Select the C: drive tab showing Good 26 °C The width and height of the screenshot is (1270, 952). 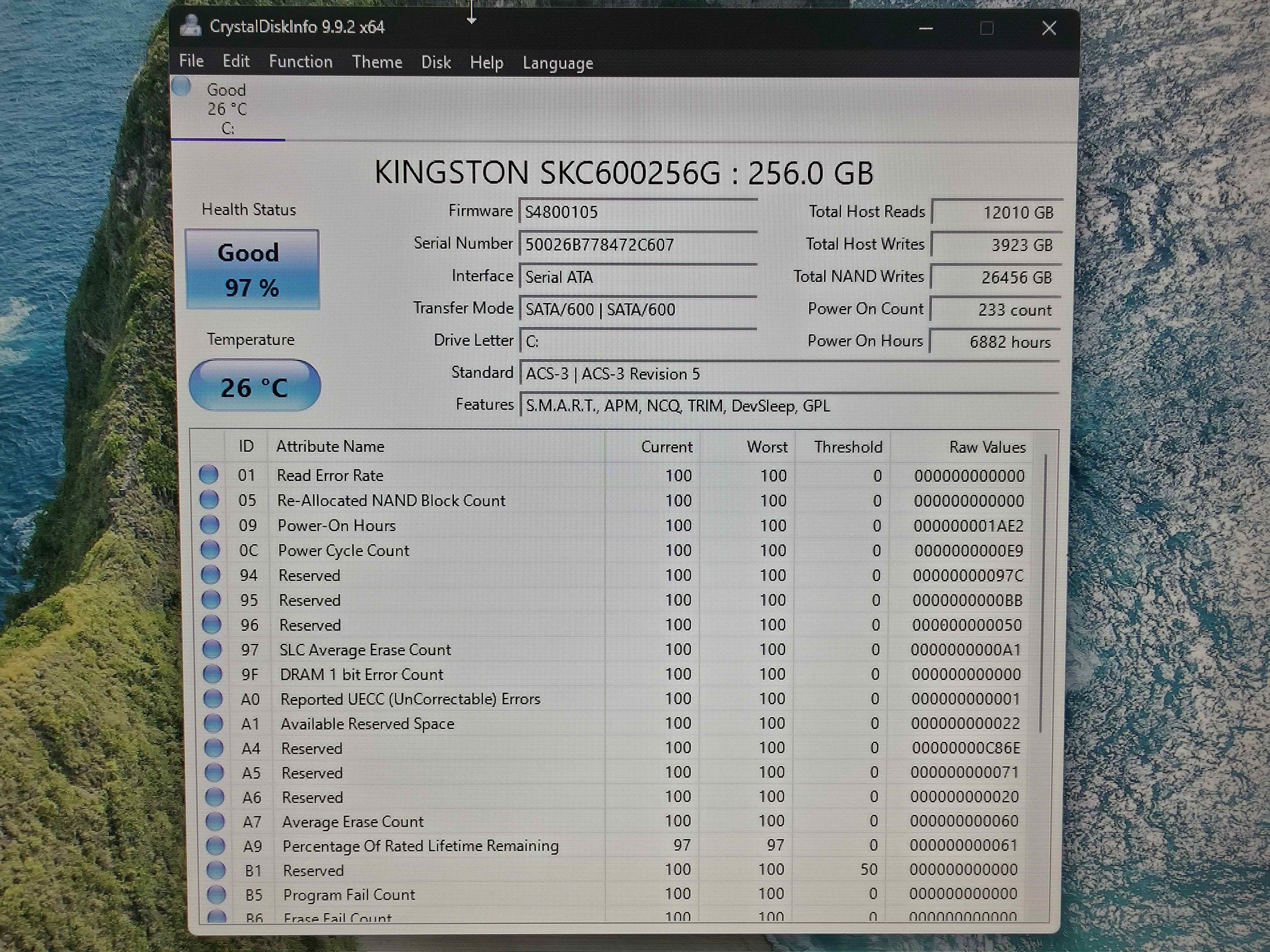click(228, 108)
